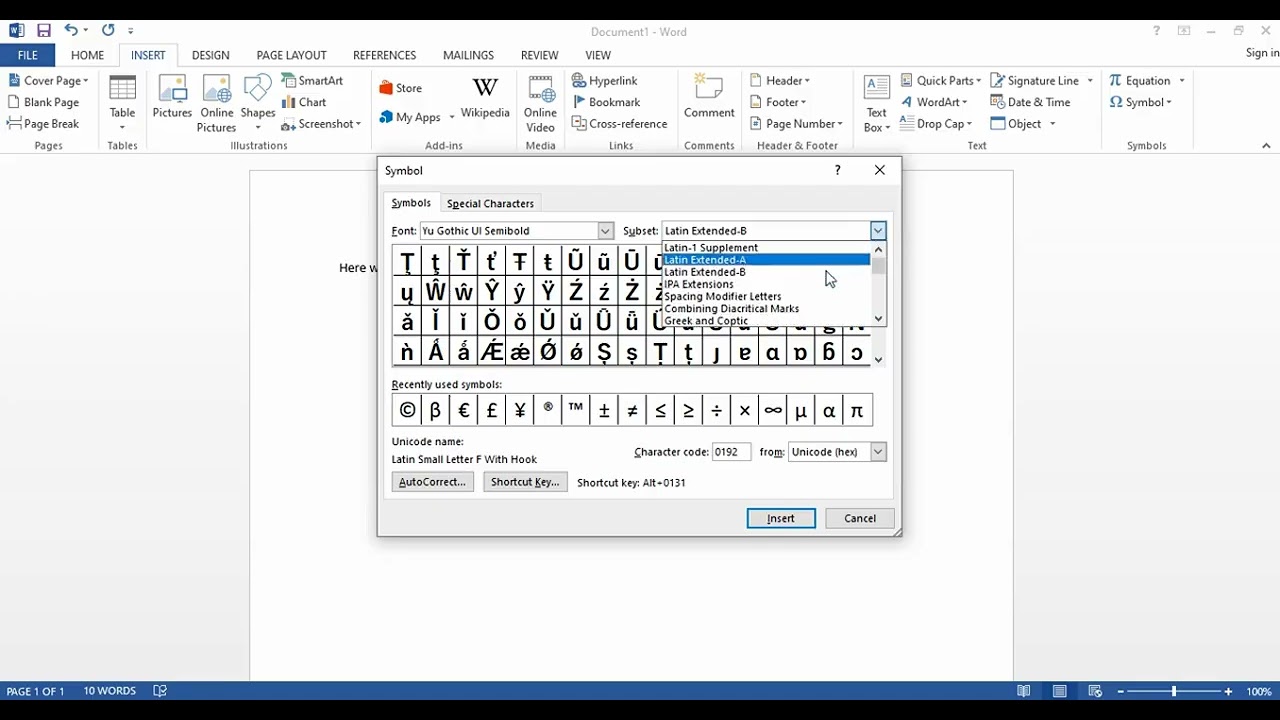Switch to the HOME ribbon tab
This screenshot has width=1280, height=720.
click(x=87, y=55)
